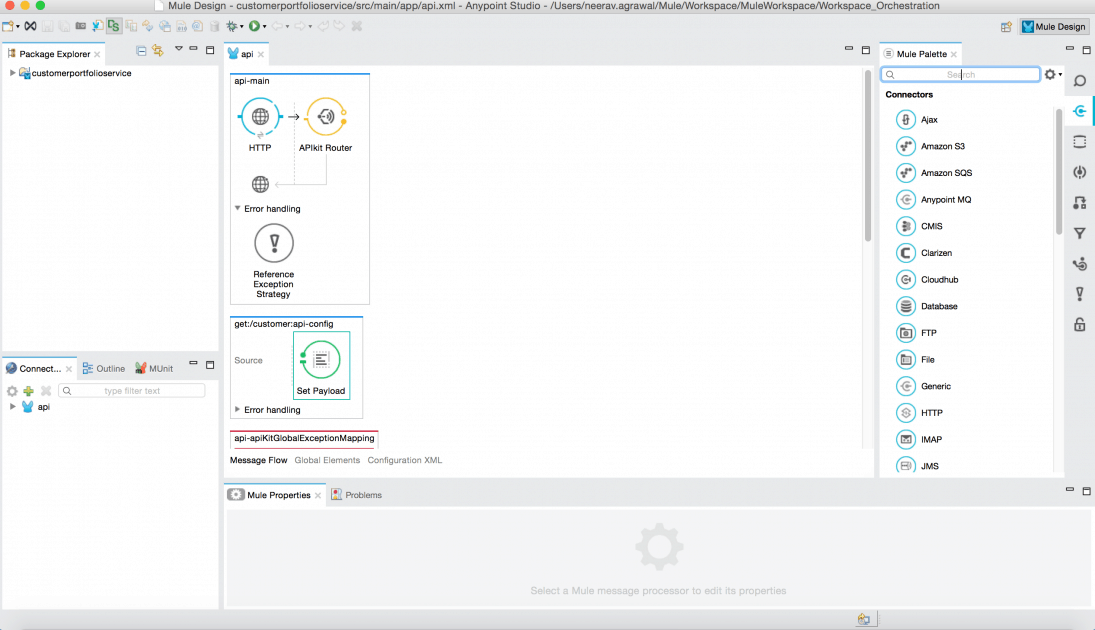The height and width of the screenshot is (630, 1095).
Task: Switch to the Global Elements view
Action: 327,460
